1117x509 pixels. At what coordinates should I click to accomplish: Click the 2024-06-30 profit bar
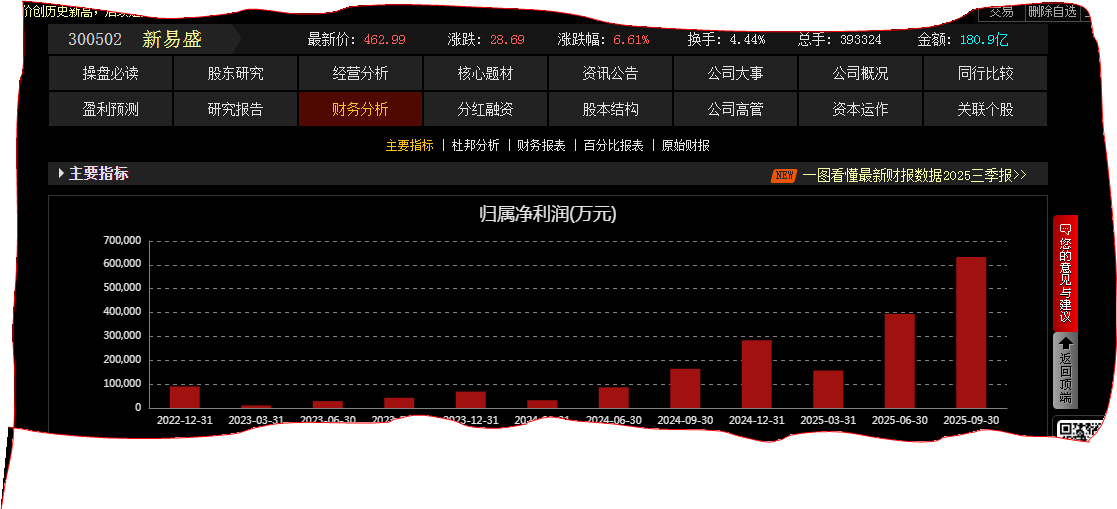(x=613, y=397)
